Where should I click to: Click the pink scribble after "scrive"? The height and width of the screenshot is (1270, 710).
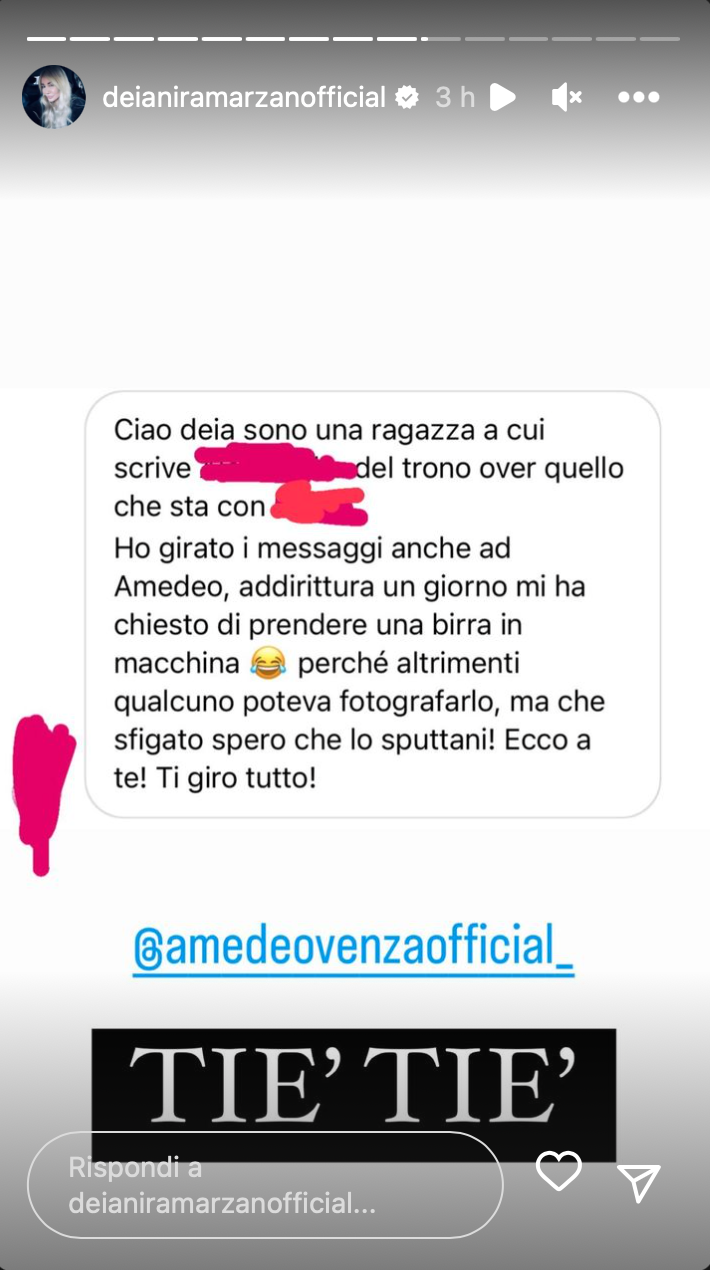coord(277,466)
